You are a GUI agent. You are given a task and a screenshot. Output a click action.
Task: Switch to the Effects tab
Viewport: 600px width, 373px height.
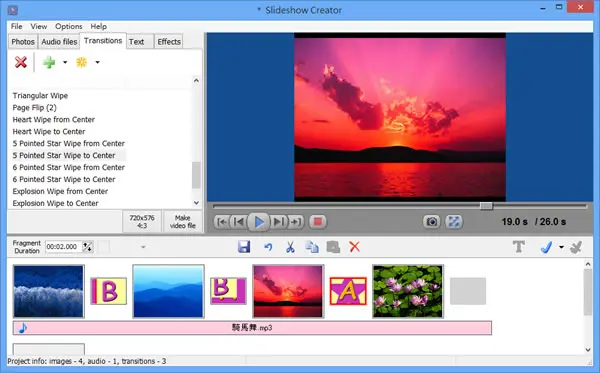point(169,42)
